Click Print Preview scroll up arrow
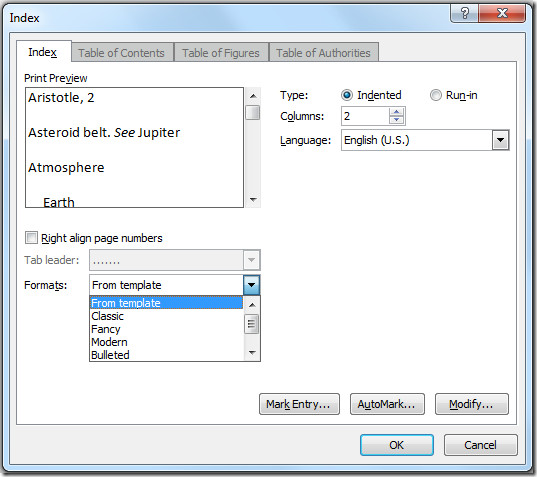The height and width of the screenshot is (477, 537). pyautogui.click(x=253, y=96)
